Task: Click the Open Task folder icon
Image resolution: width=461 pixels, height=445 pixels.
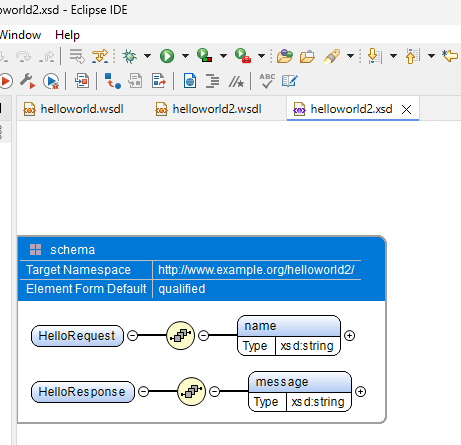Action: pos(307,56)
